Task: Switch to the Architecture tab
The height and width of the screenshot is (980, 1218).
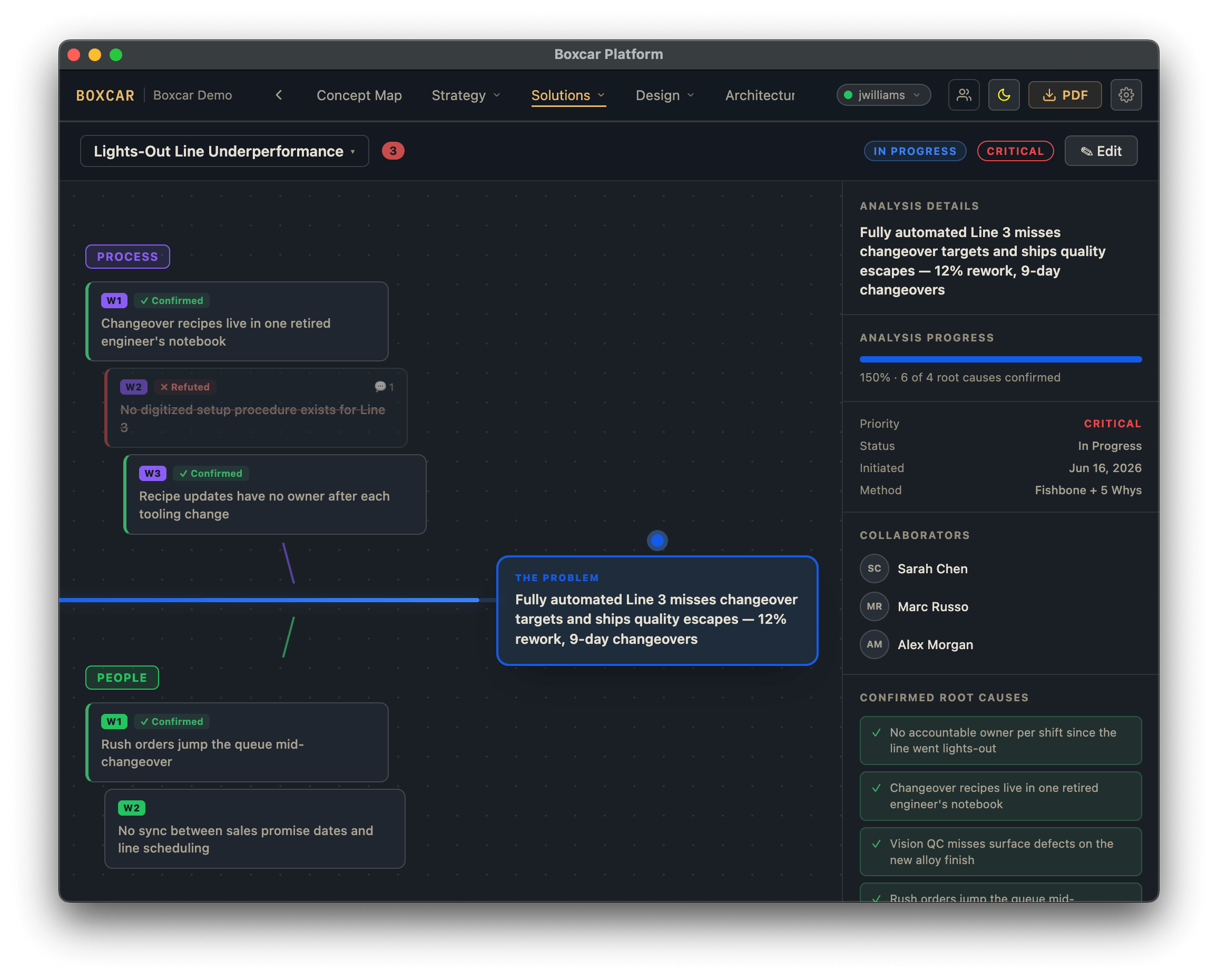Action: point(760,95)
